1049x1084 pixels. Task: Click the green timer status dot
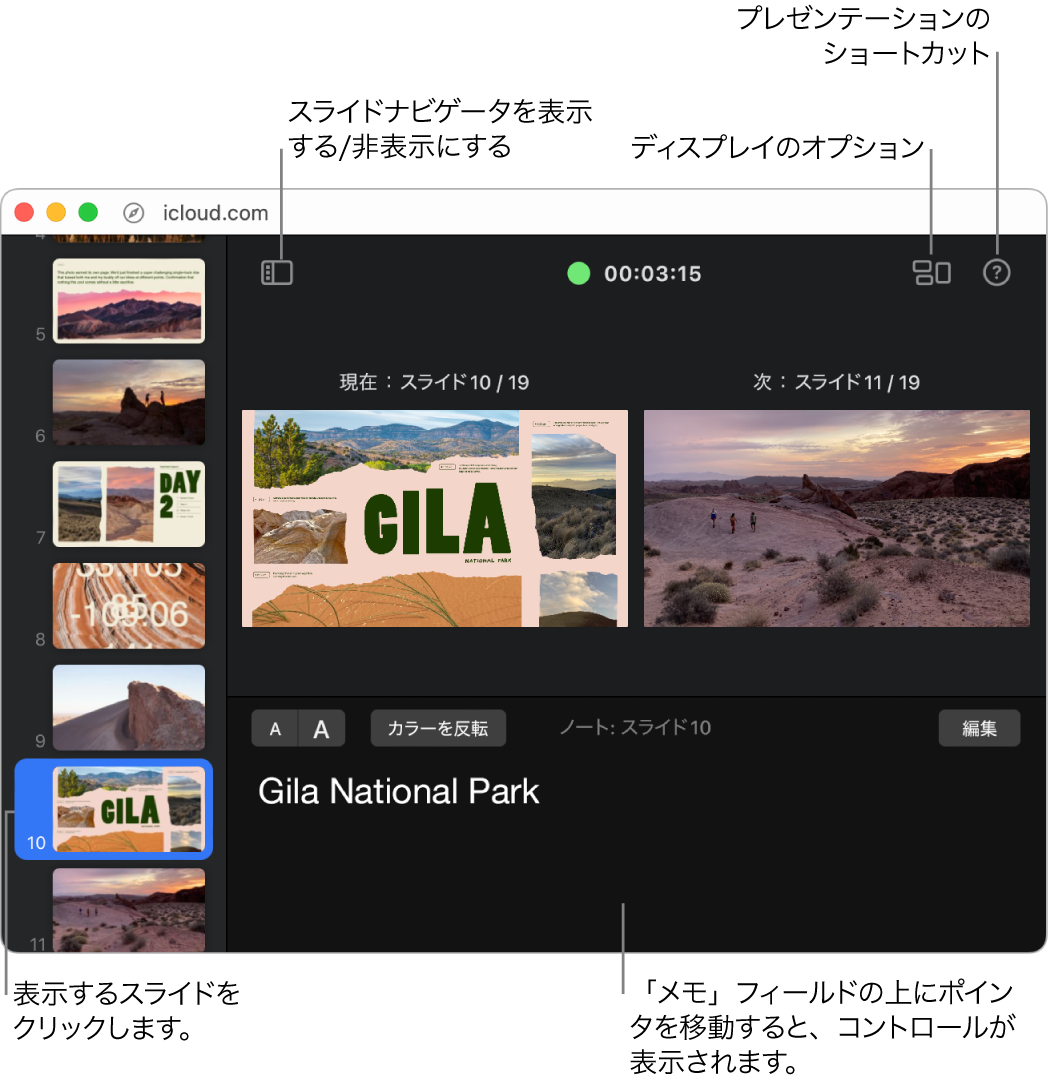pyautogui.click(x=578, y=273)
